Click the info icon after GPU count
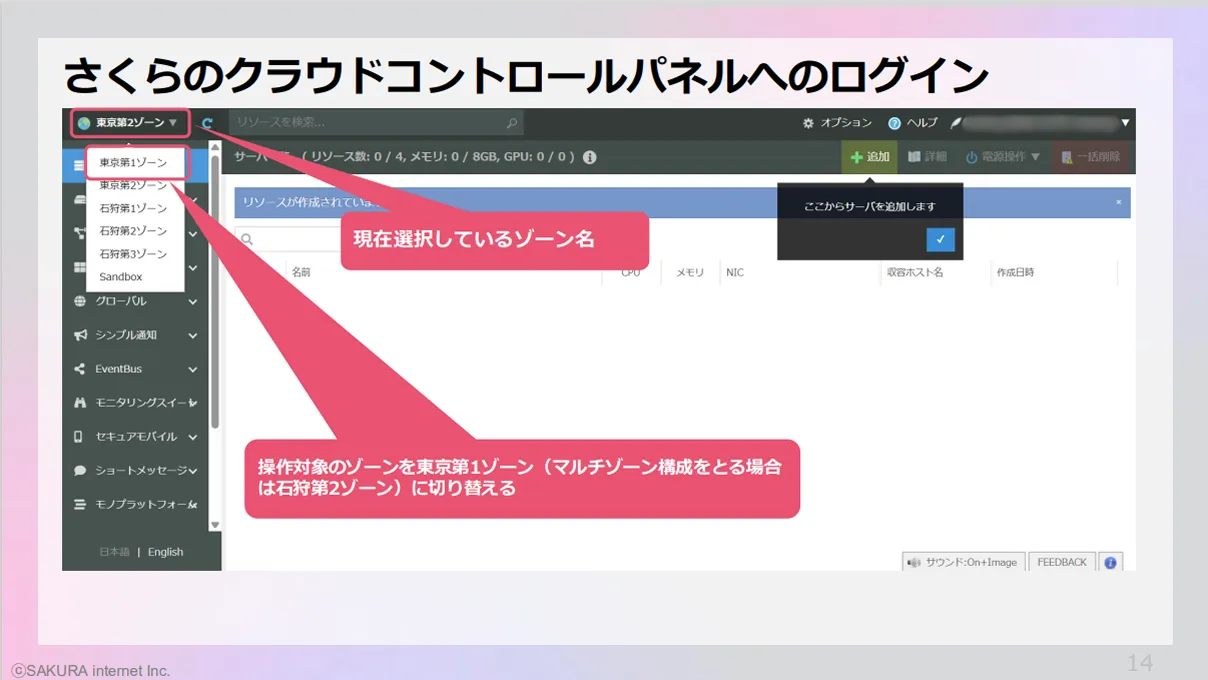 tap(590, 157)
